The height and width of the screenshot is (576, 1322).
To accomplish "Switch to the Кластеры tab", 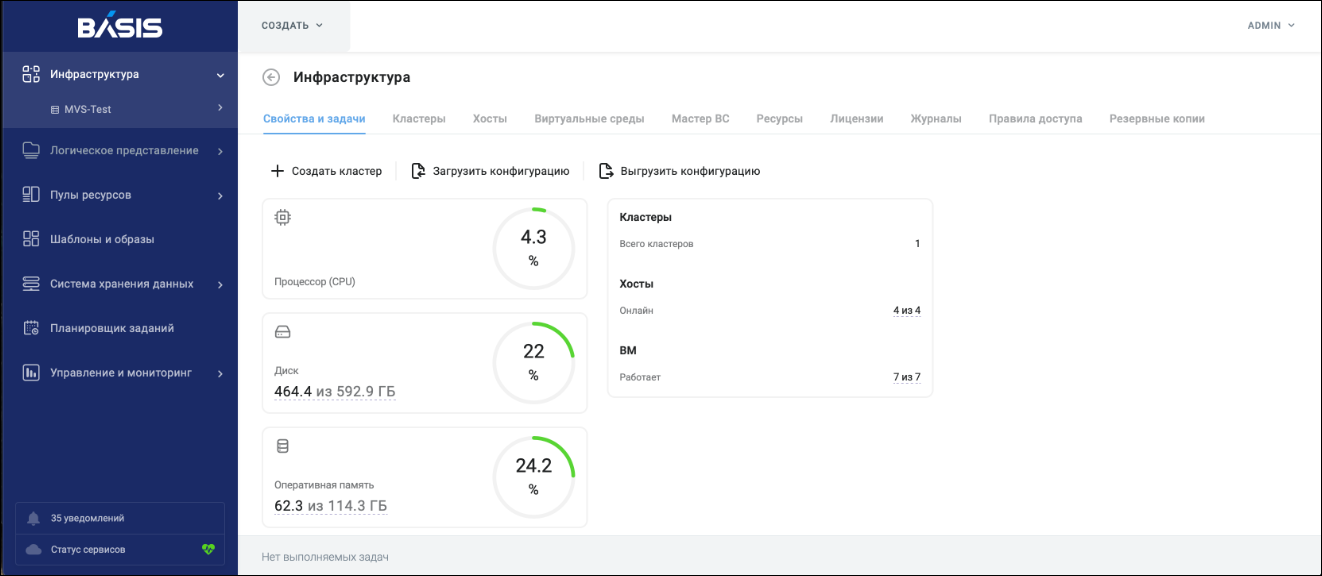I will (x=419, y=118).
